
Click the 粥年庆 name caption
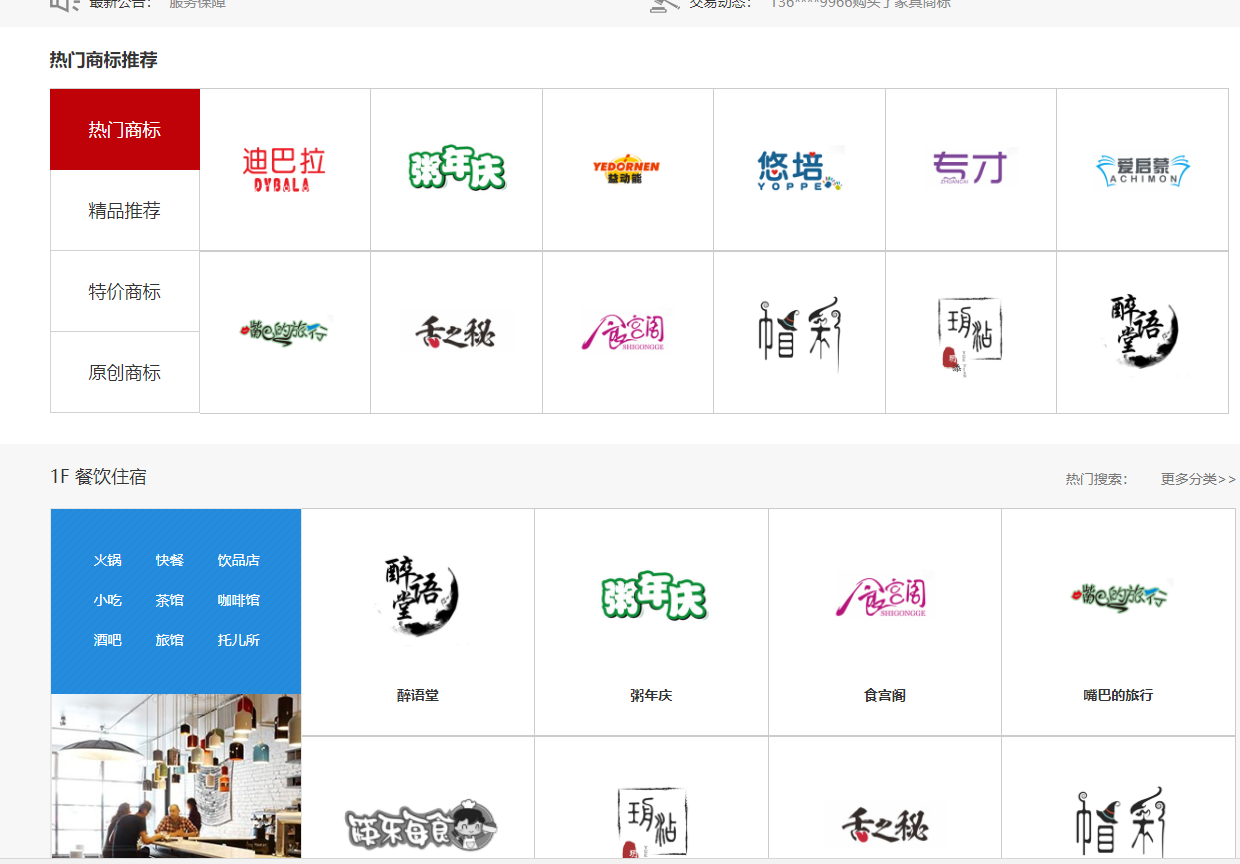pyautogui.click(x=651, y=695)
